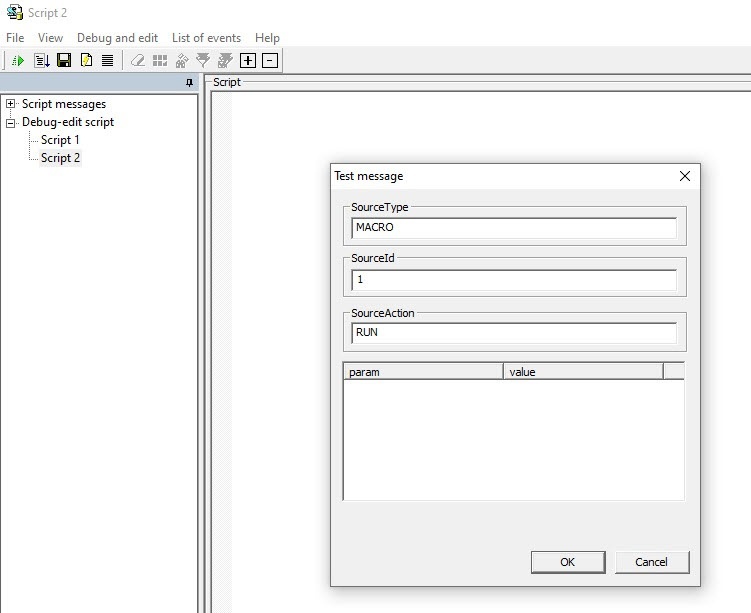
Task: Click the document with lightning bolt icon
Action: click(x=86, y=60)
